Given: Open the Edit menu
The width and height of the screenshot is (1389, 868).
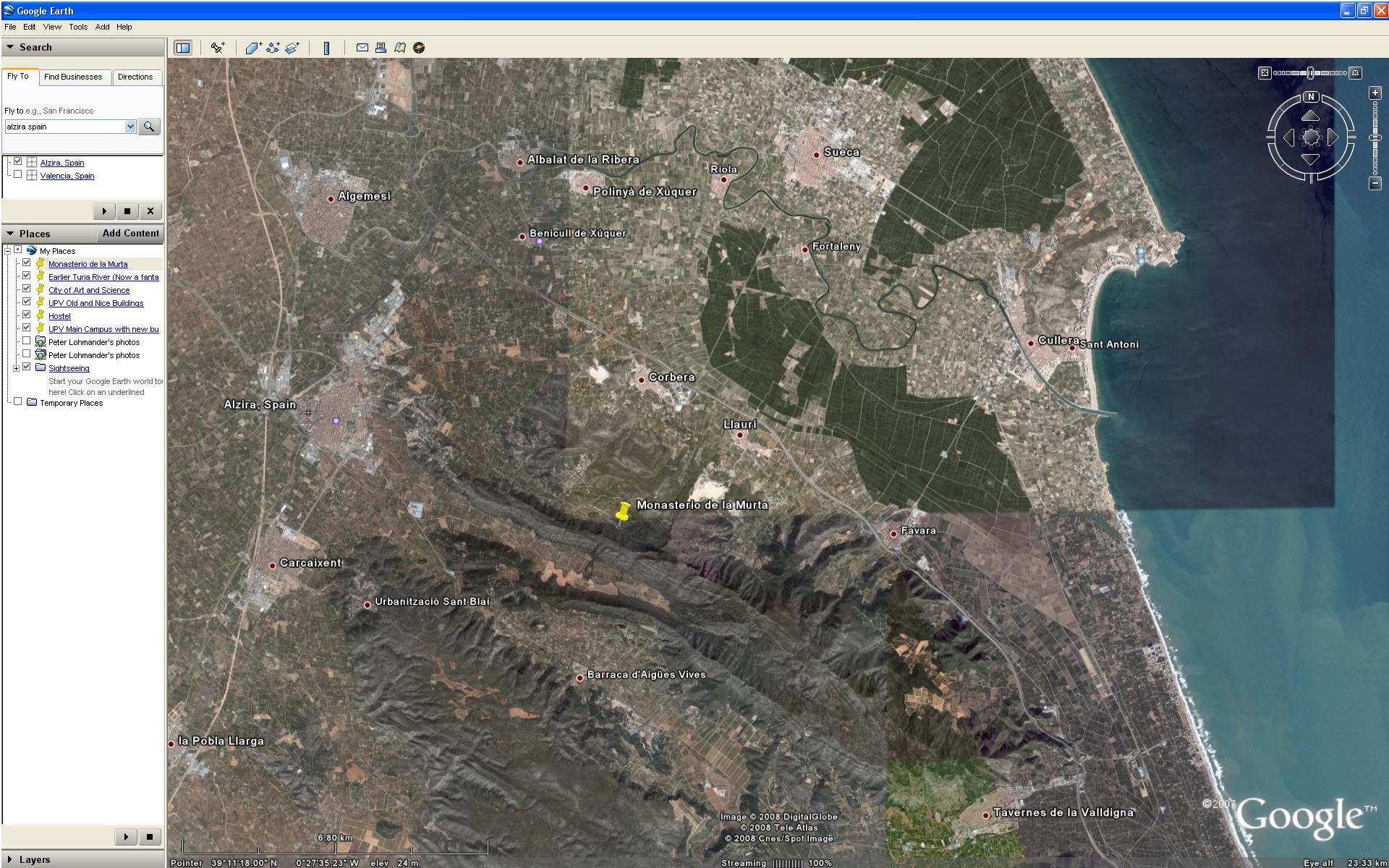Looking at the screenshot, I should click(x=29, y=27).
